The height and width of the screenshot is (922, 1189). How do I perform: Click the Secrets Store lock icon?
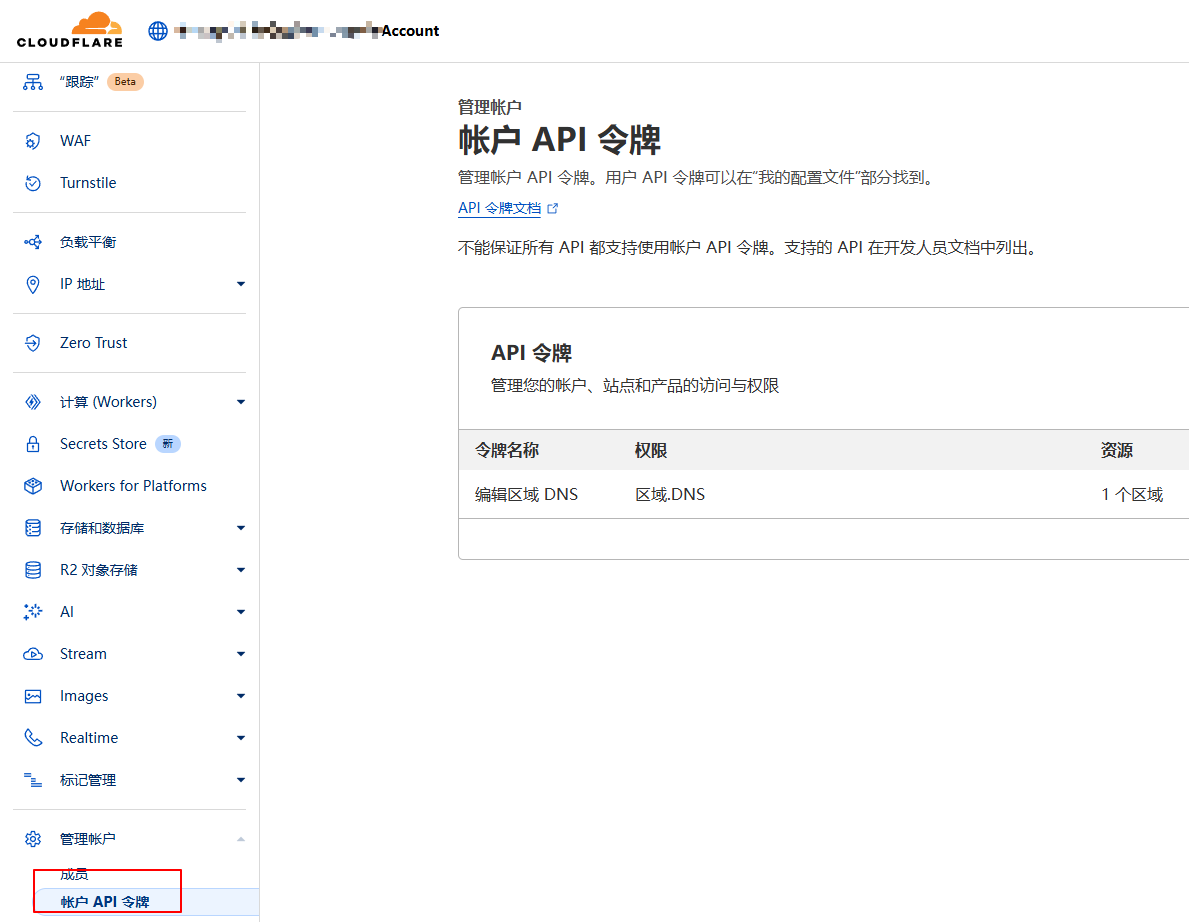33,444
